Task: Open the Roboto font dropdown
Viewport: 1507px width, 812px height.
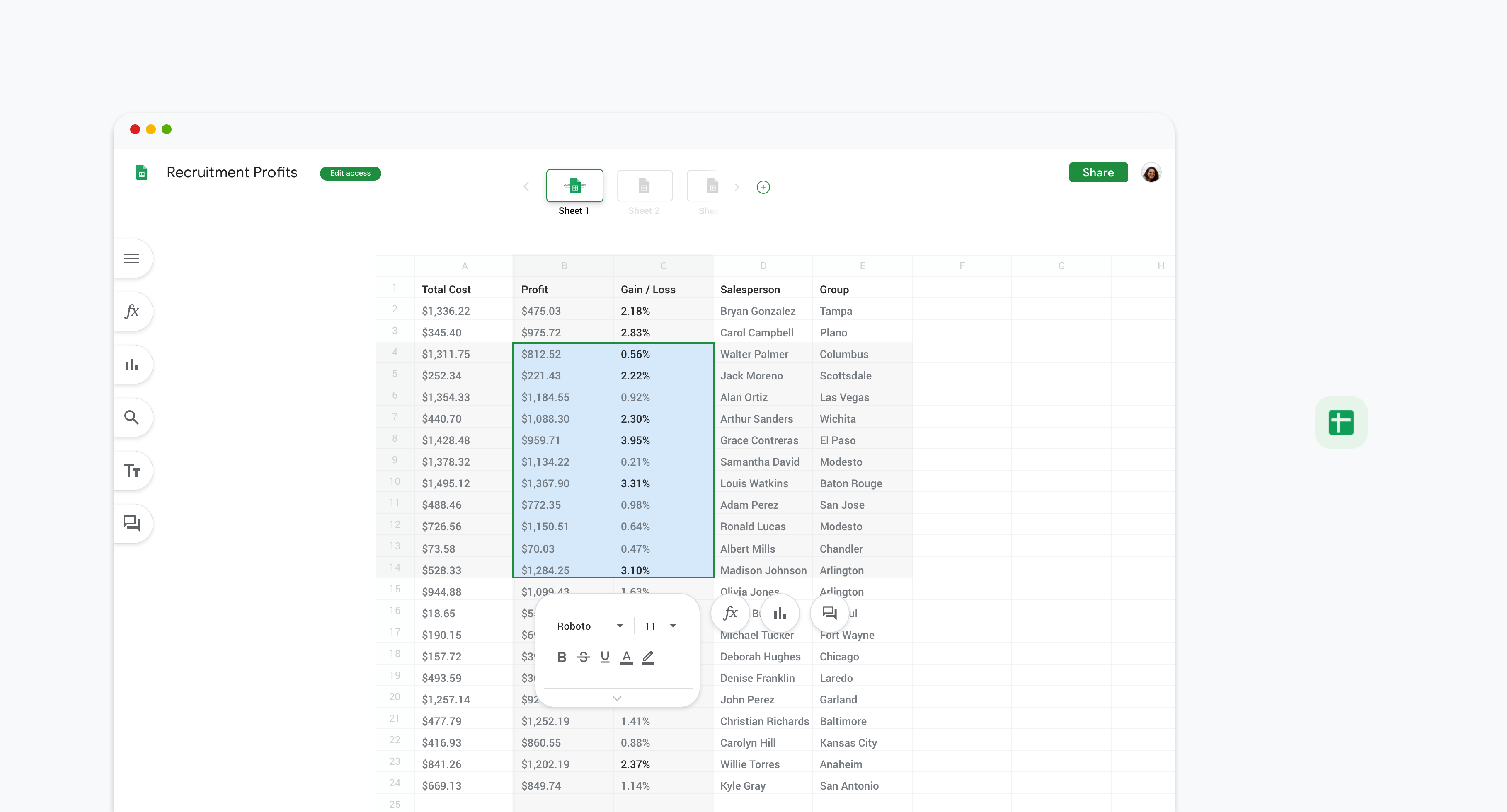Action: click(x=590, y=626)
